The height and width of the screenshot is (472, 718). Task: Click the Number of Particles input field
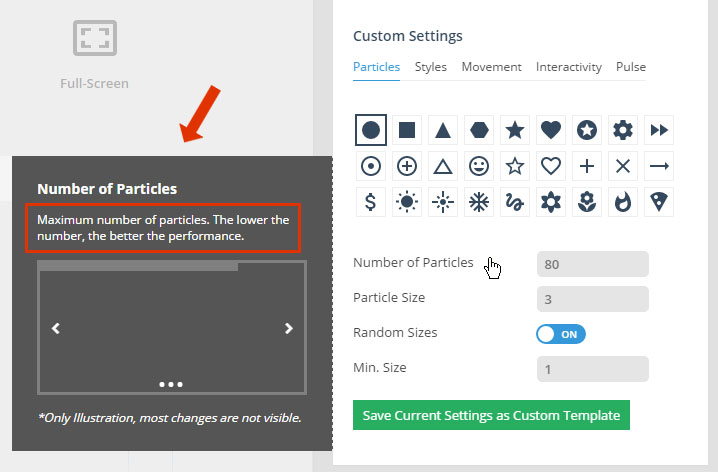[593, 264]
